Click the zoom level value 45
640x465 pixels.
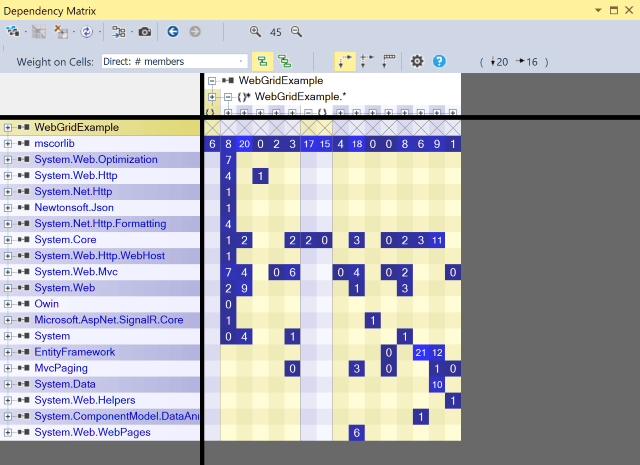pyautogui.click(x=276, y=32)
